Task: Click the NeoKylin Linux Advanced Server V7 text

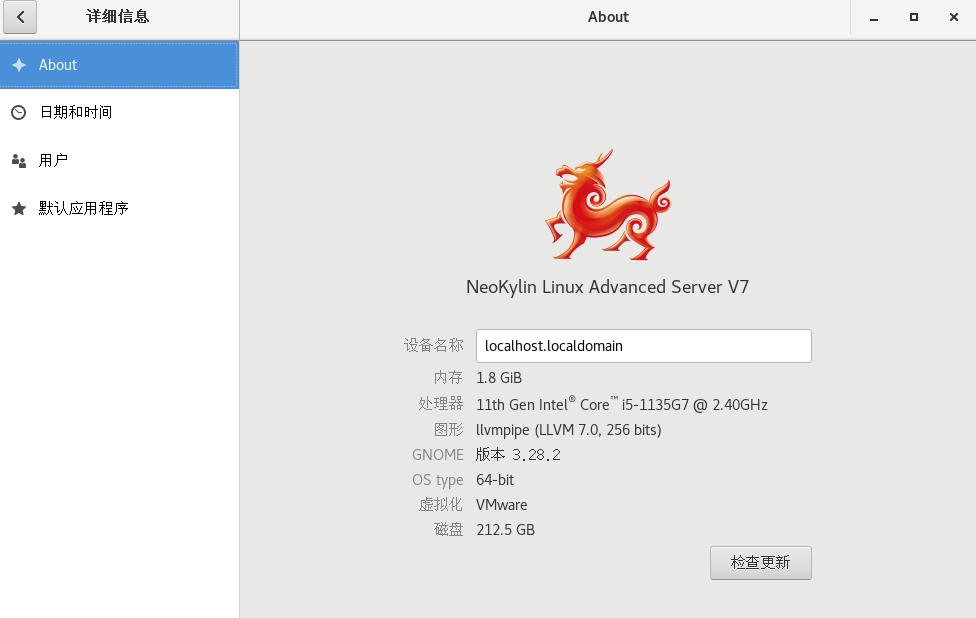Action: coord(608,287)
